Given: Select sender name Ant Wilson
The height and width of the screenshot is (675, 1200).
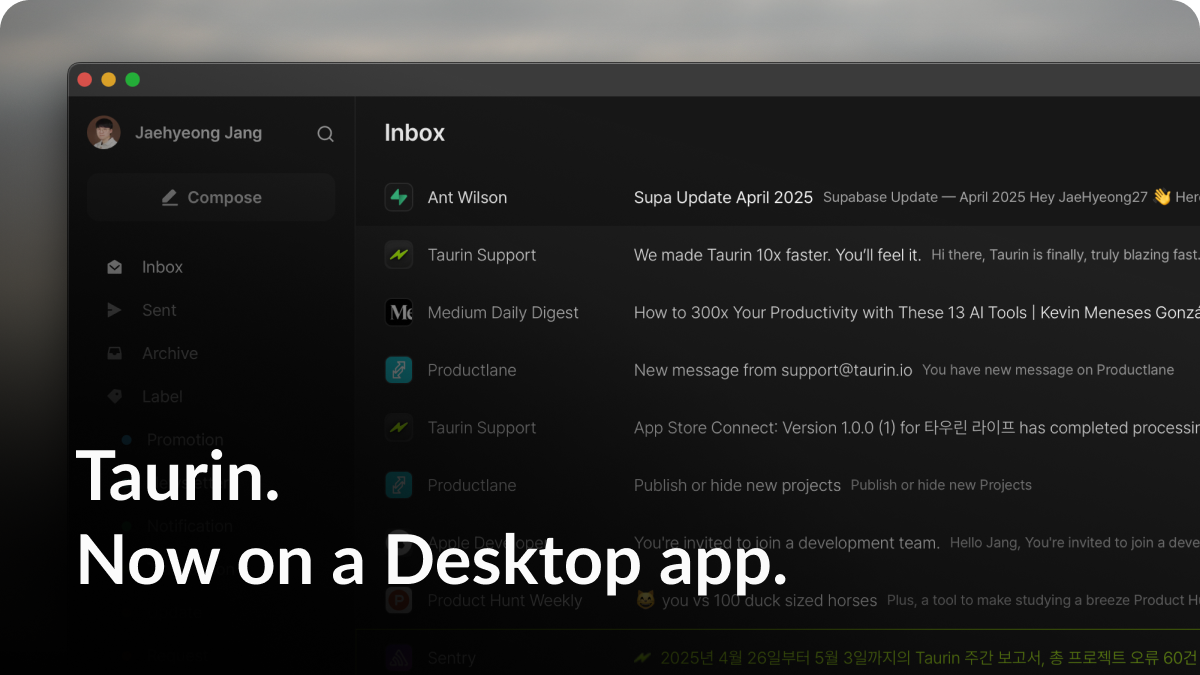Looking at the screenshot, I should click(467, 197).
